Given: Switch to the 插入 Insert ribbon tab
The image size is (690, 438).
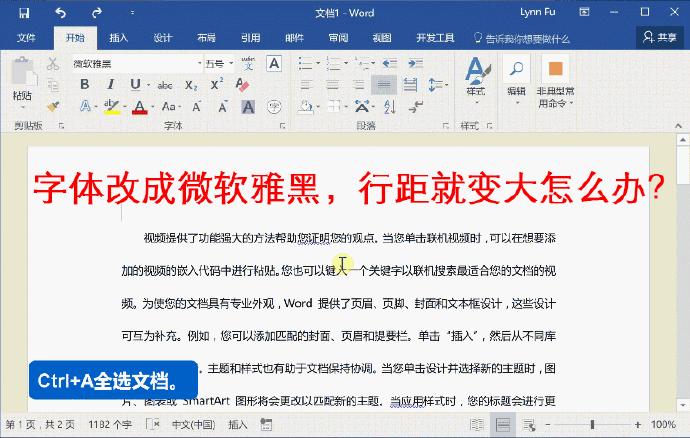Looking at the screenshot, I should pos(118,38).
